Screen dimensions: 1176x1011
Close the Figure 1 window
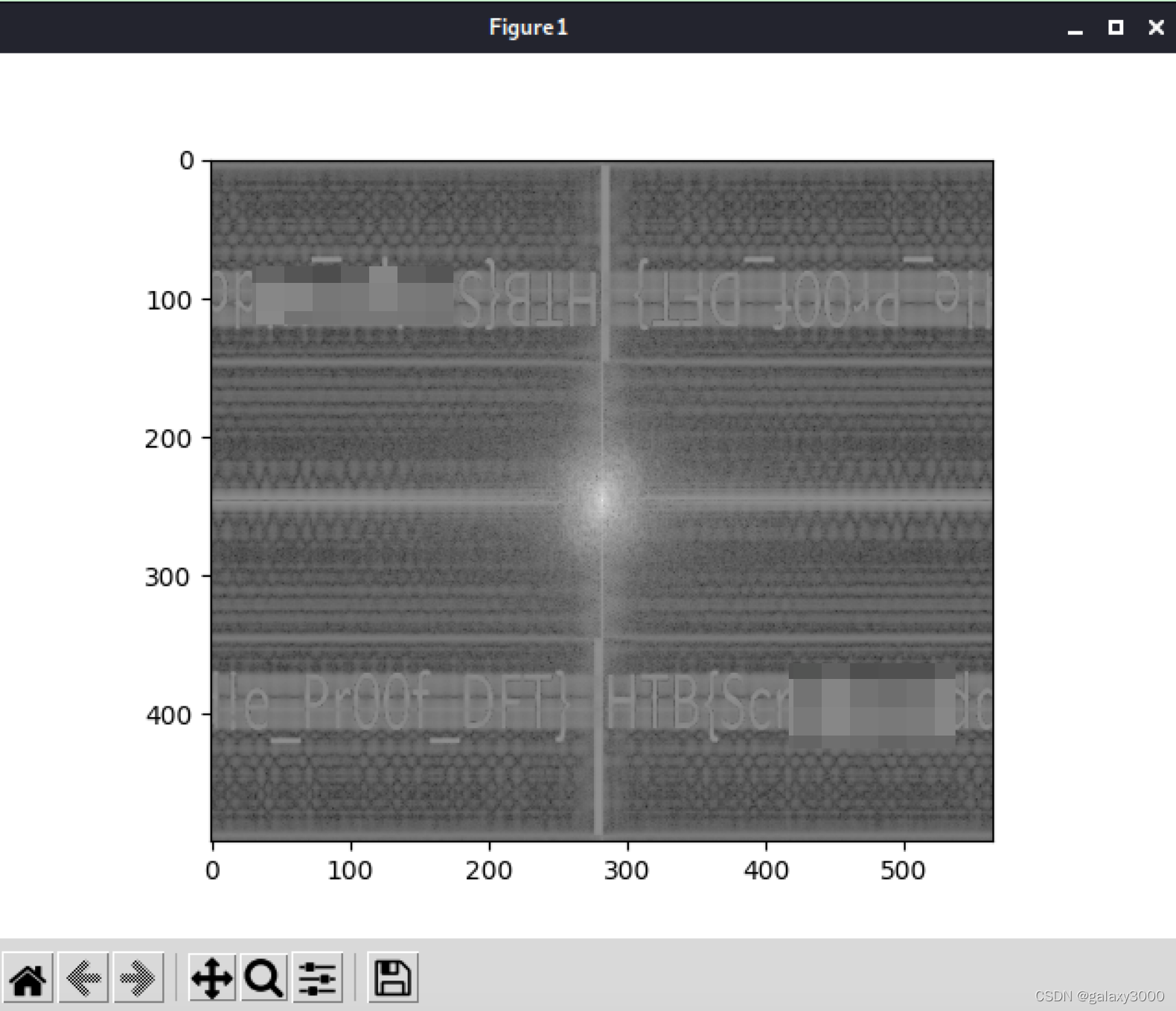1156,28
